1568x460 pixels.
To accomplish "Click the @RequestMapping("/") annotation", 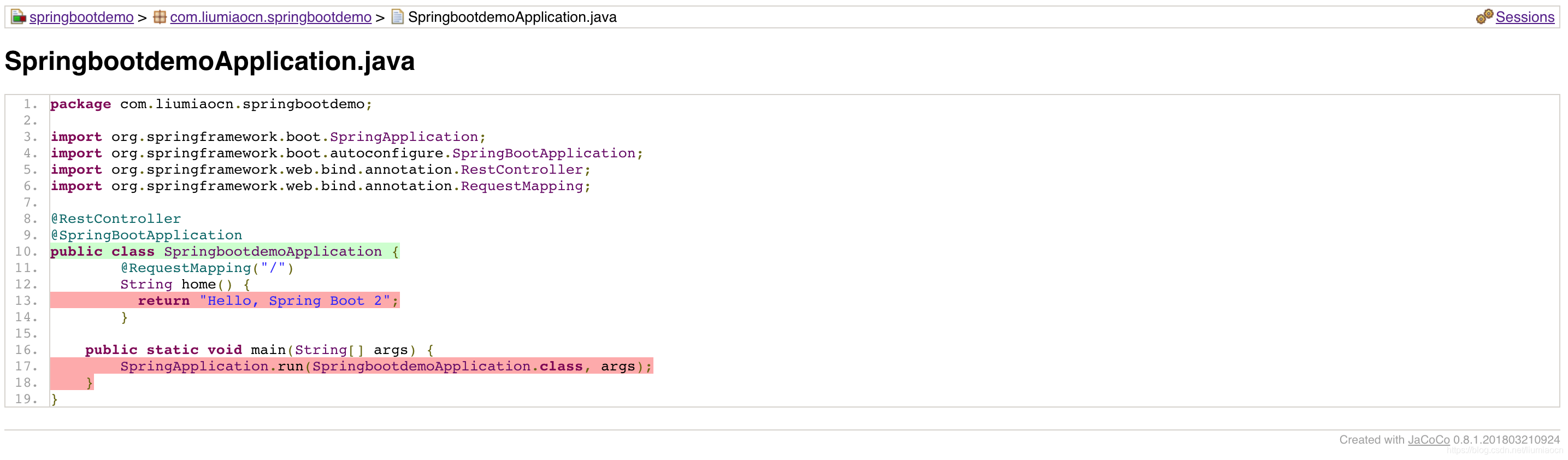I will coord(207,268).
